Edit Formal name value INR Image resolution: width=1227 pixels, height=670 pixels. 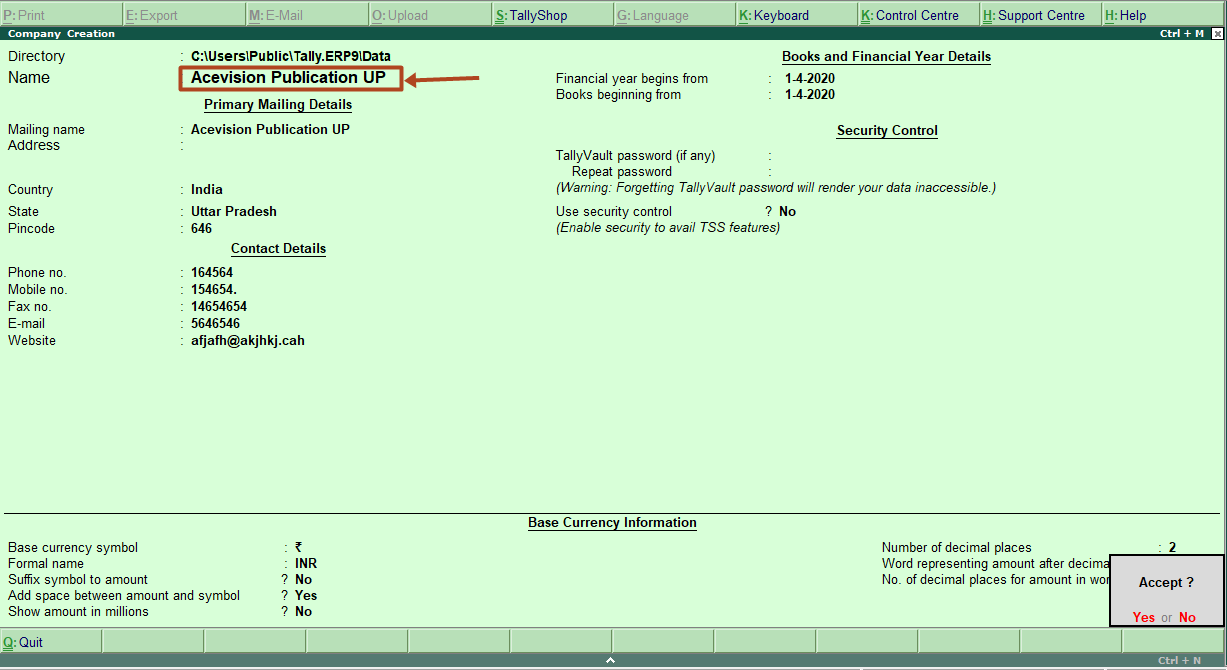coord(306,564)
